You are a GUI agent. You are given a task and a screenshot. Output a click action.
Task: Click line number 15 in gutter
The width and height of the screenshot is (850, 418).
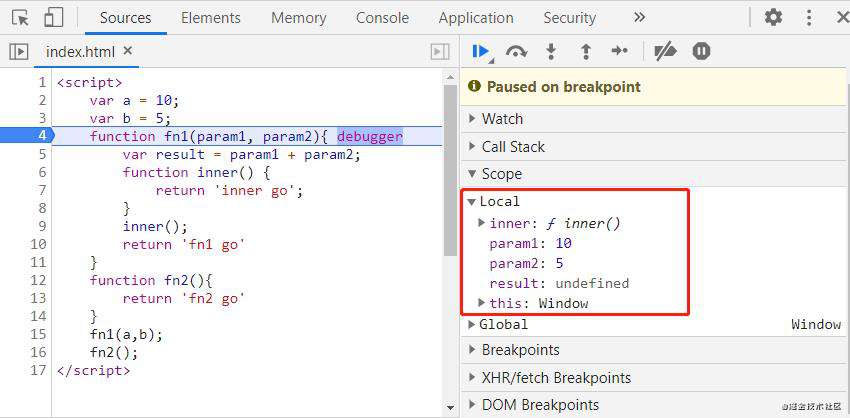(38, 334)
